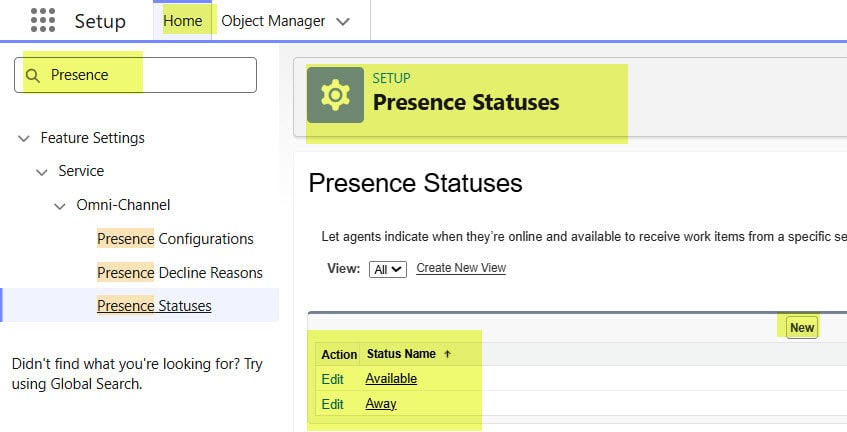Click the Quick Find box with Presence

(x=136, y=75)
